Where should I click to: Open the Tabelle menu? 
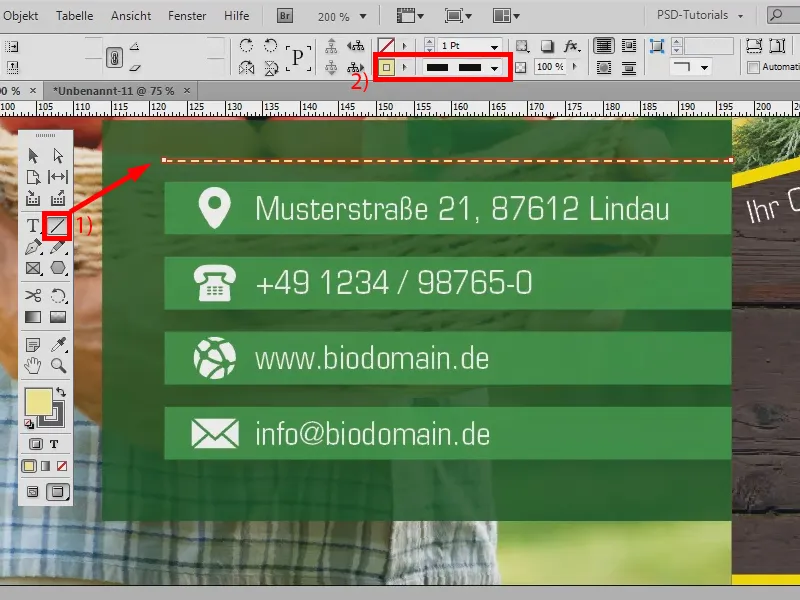click(x=74, y=16)
